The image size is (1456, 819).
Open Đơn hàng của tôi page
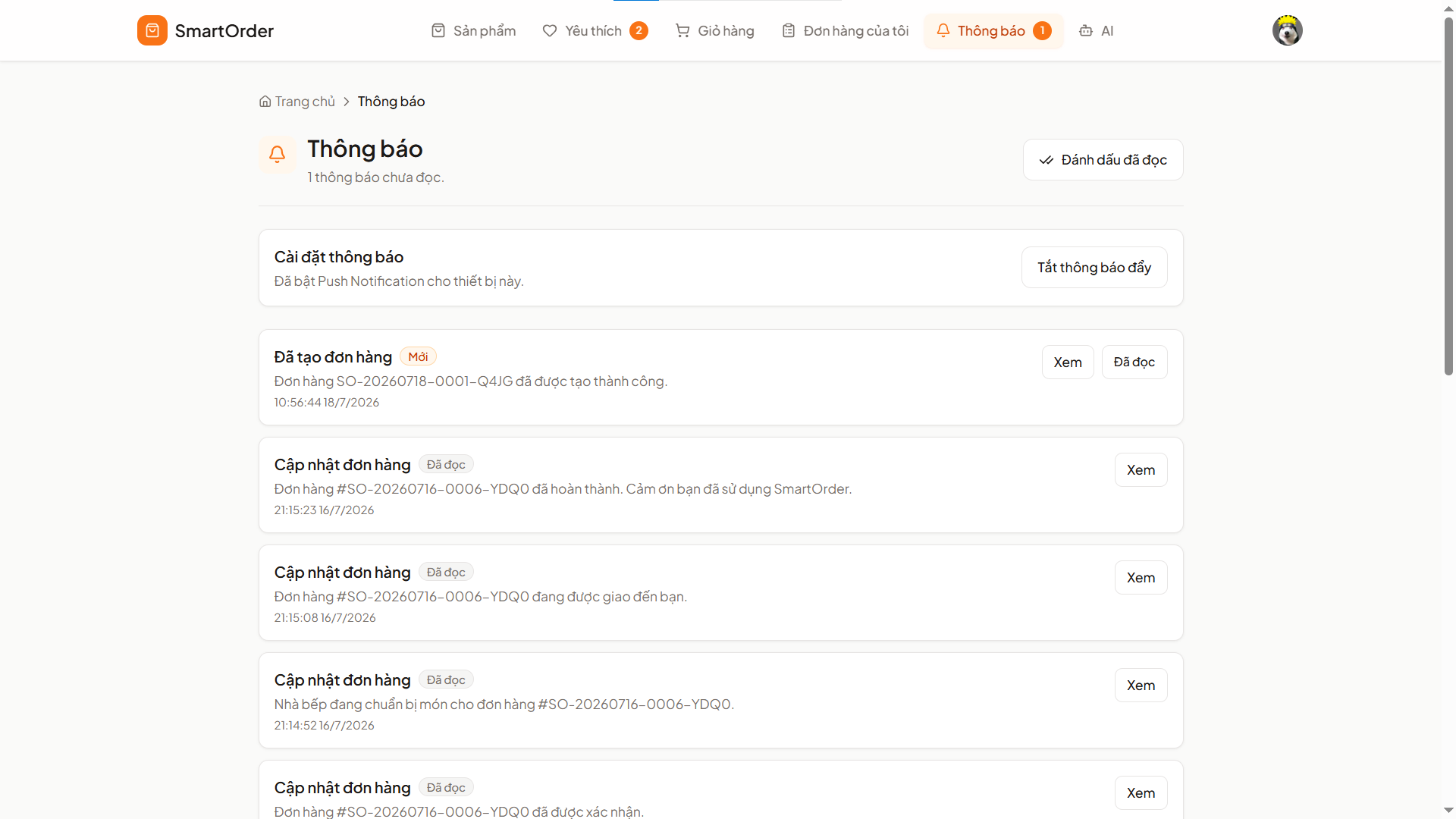point(845,30)
